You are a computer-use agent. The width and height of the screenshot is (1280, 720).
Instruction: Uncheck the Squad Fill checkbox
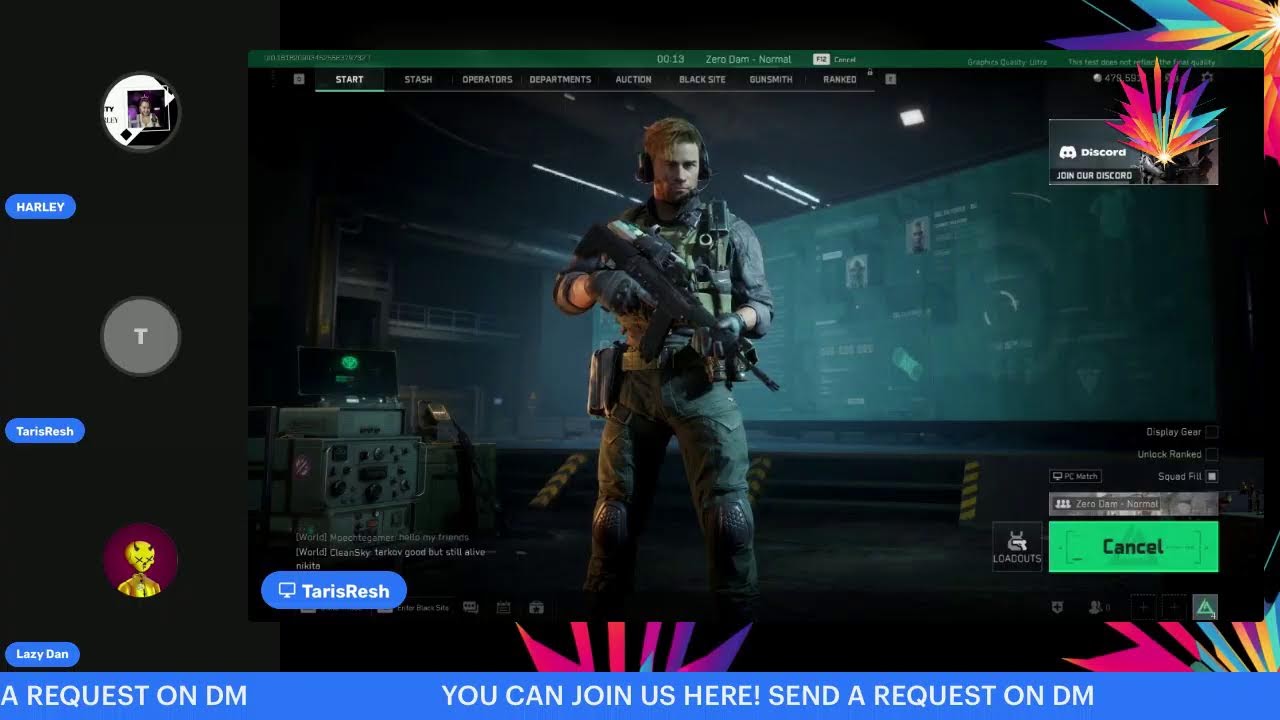point(1212,476)
